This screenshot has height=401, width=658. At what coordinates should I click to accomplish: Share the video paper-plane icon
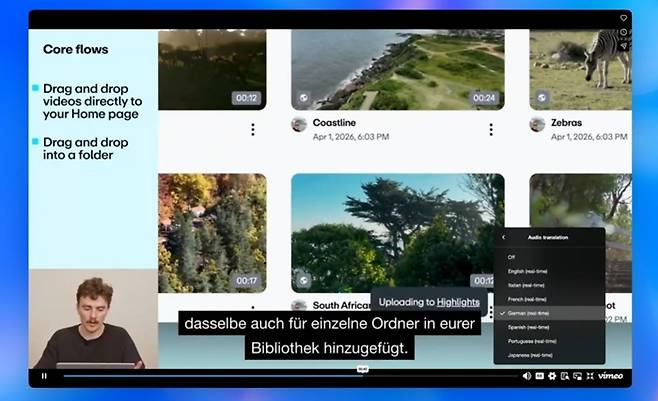[624, 46]
